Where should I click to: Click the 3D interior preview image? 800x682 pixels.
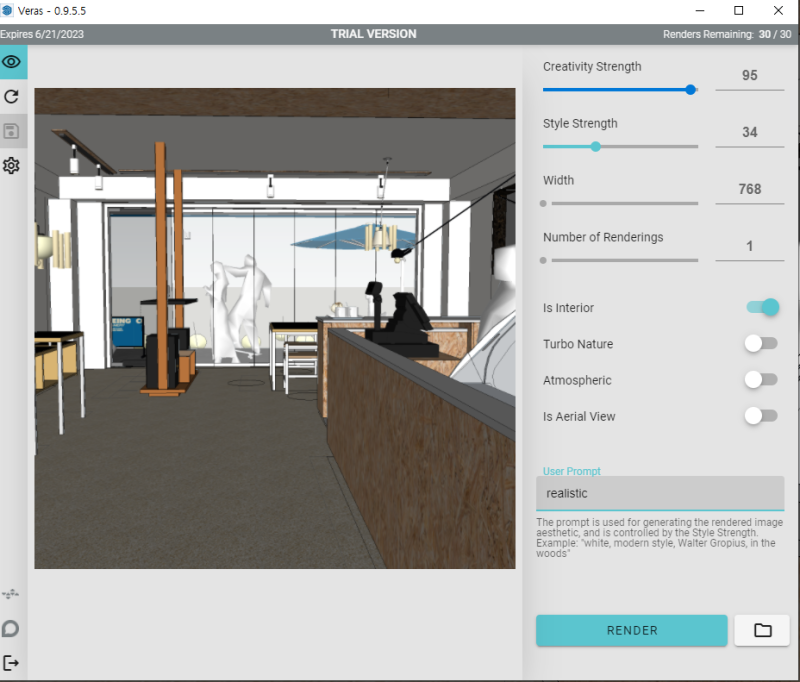pyautogui.click(x=275, y=328)
